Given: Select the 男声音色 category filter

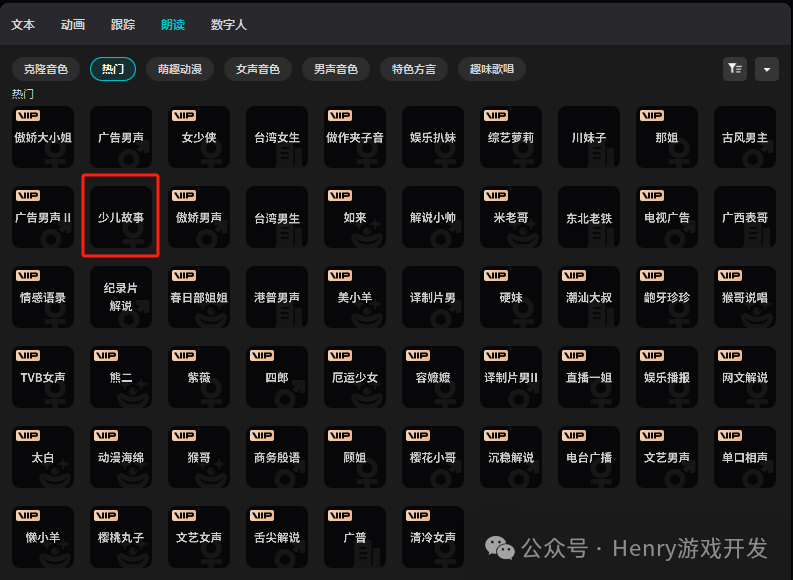Looking at the screenshot, I should (336, 69).
